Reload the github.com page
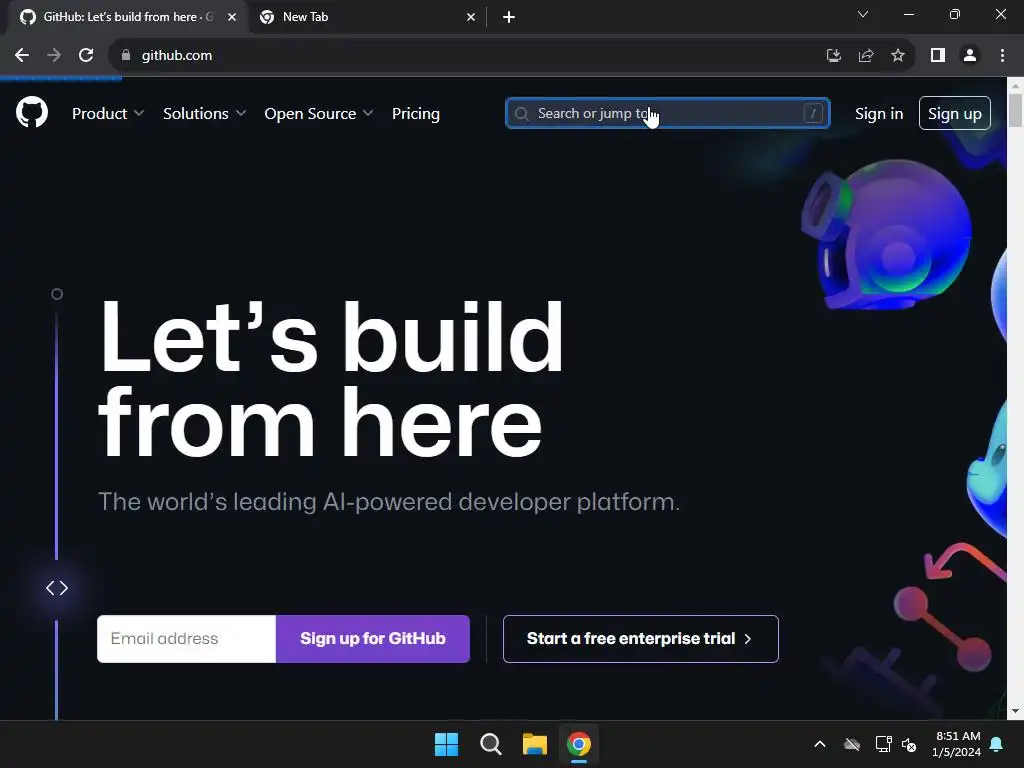Image resolution: width=1024 pixels, height=768 pixels. click(x=86, y=56)
